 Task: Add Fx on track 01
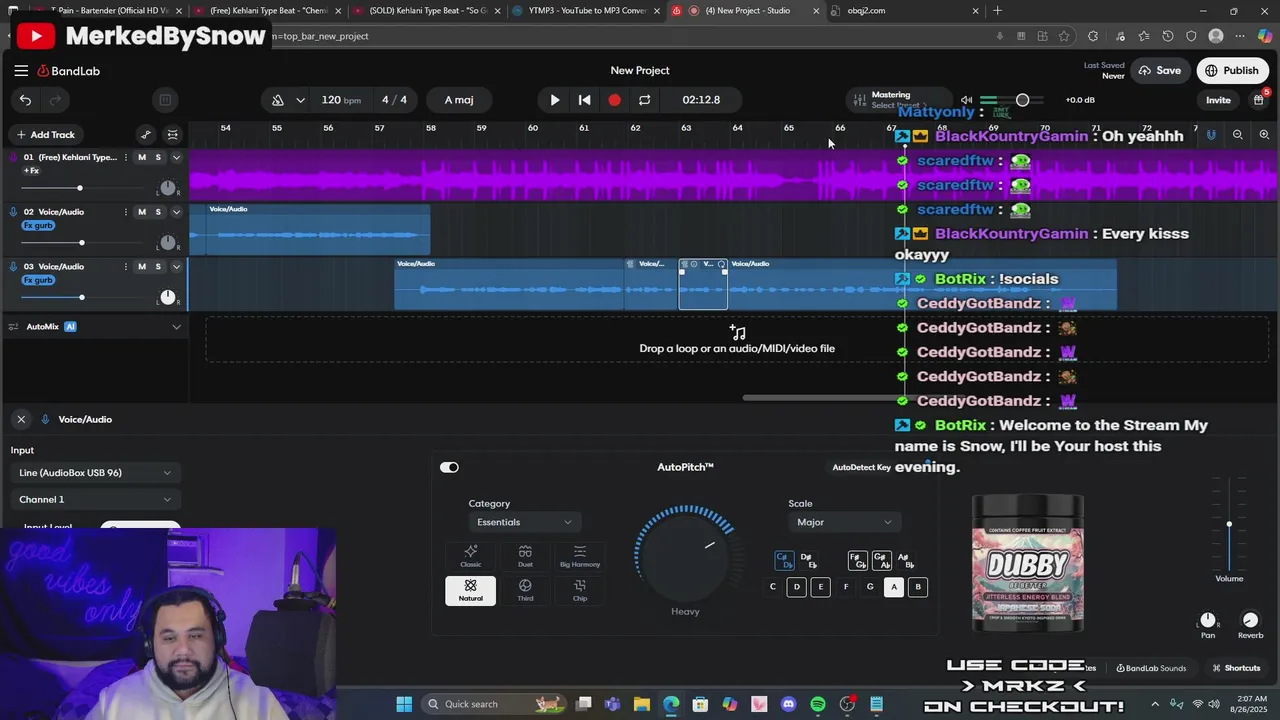pyautogui.click(x=31, y=171)
